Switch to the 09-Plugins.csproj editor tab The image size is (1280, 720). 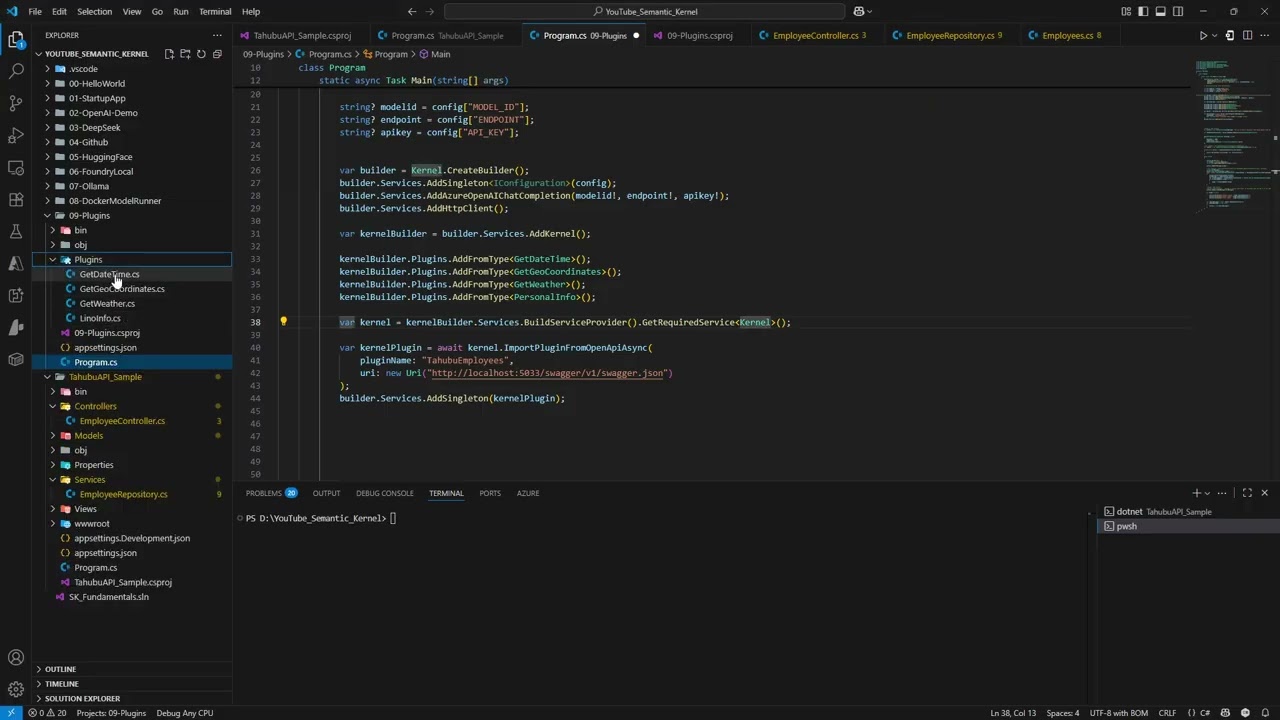[699, 35]
